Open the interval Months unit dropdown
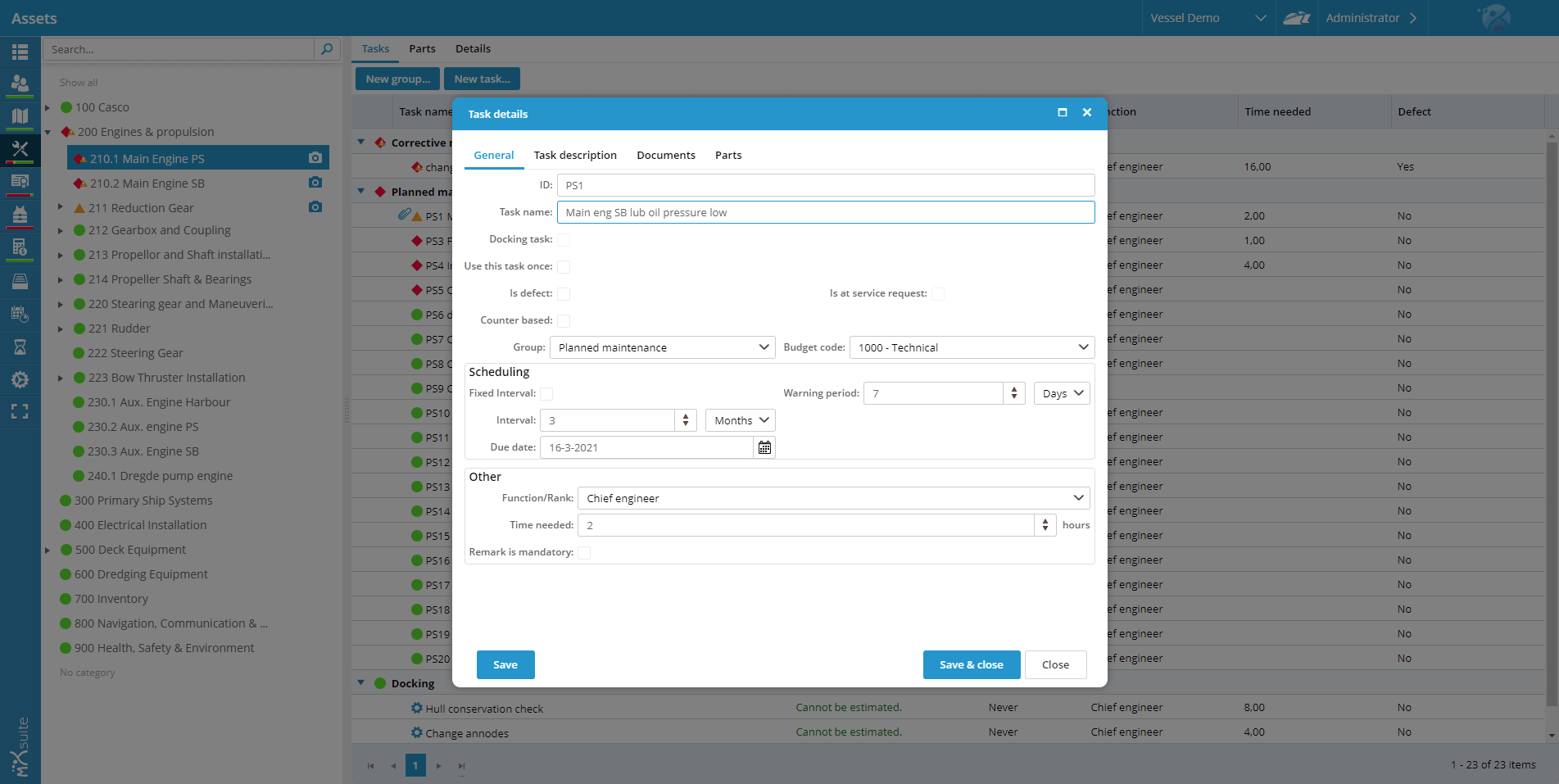The image size is (1559, 784). click(740, 420)
